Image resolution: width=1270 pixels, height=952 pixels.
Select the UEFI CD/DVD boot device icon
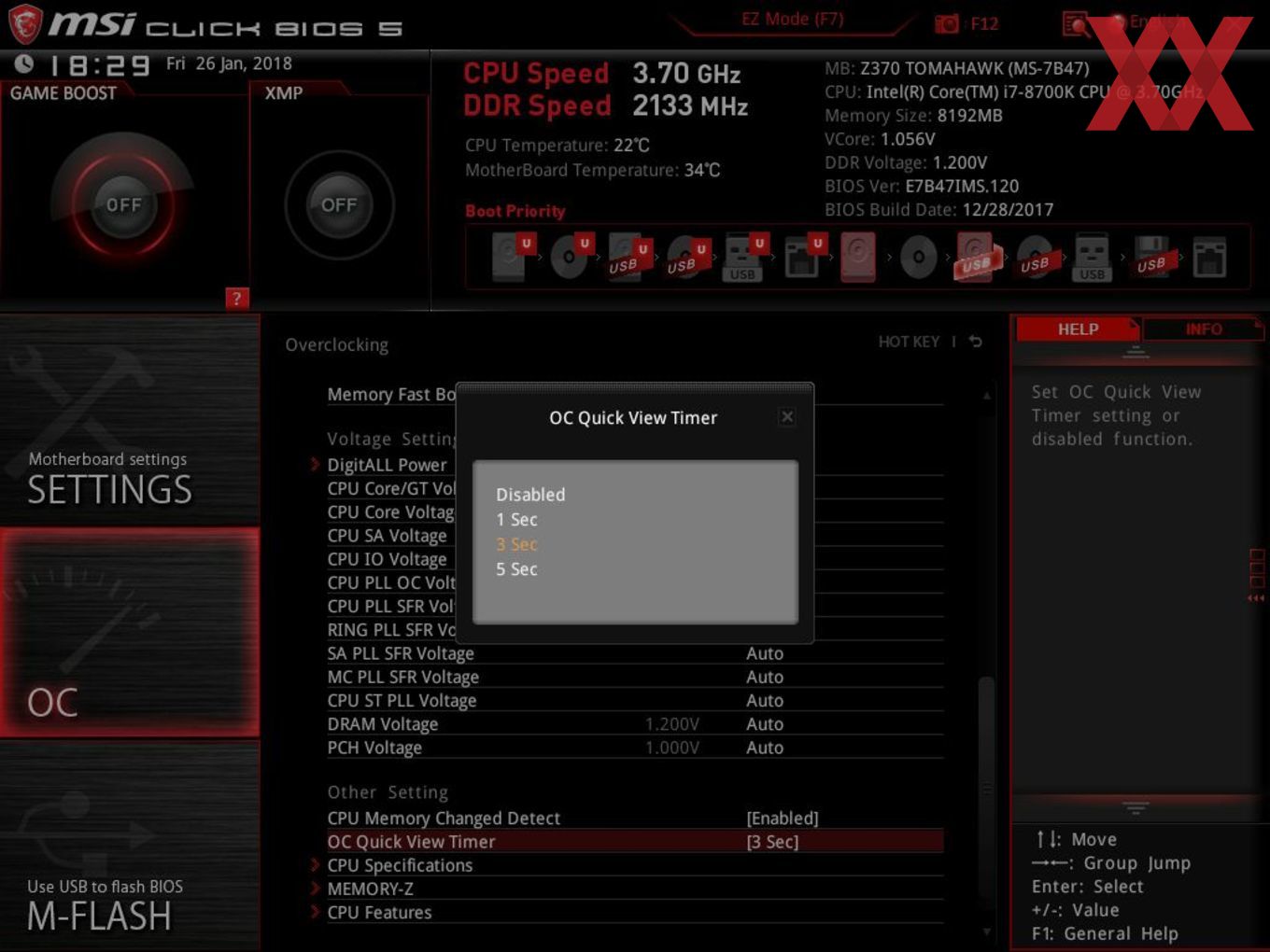point(571,256)
